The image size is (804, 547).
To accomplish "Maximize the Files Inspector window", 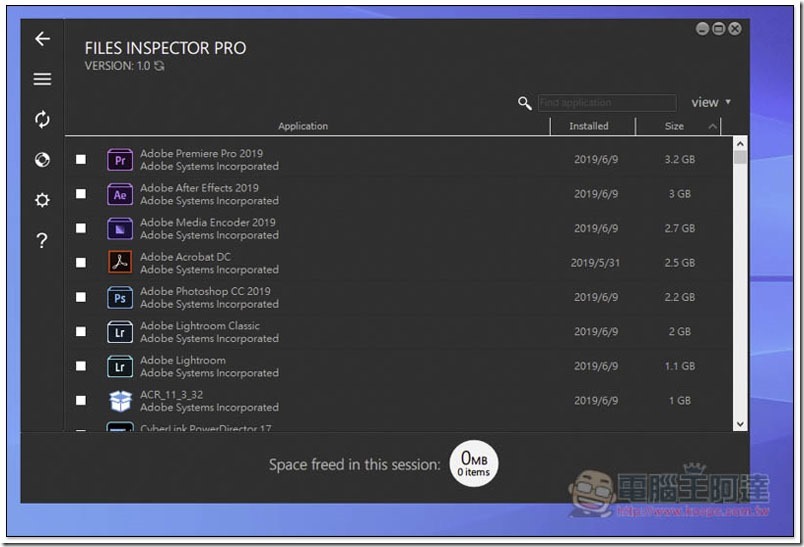I will pyautogui.click(x=718, y=29).
